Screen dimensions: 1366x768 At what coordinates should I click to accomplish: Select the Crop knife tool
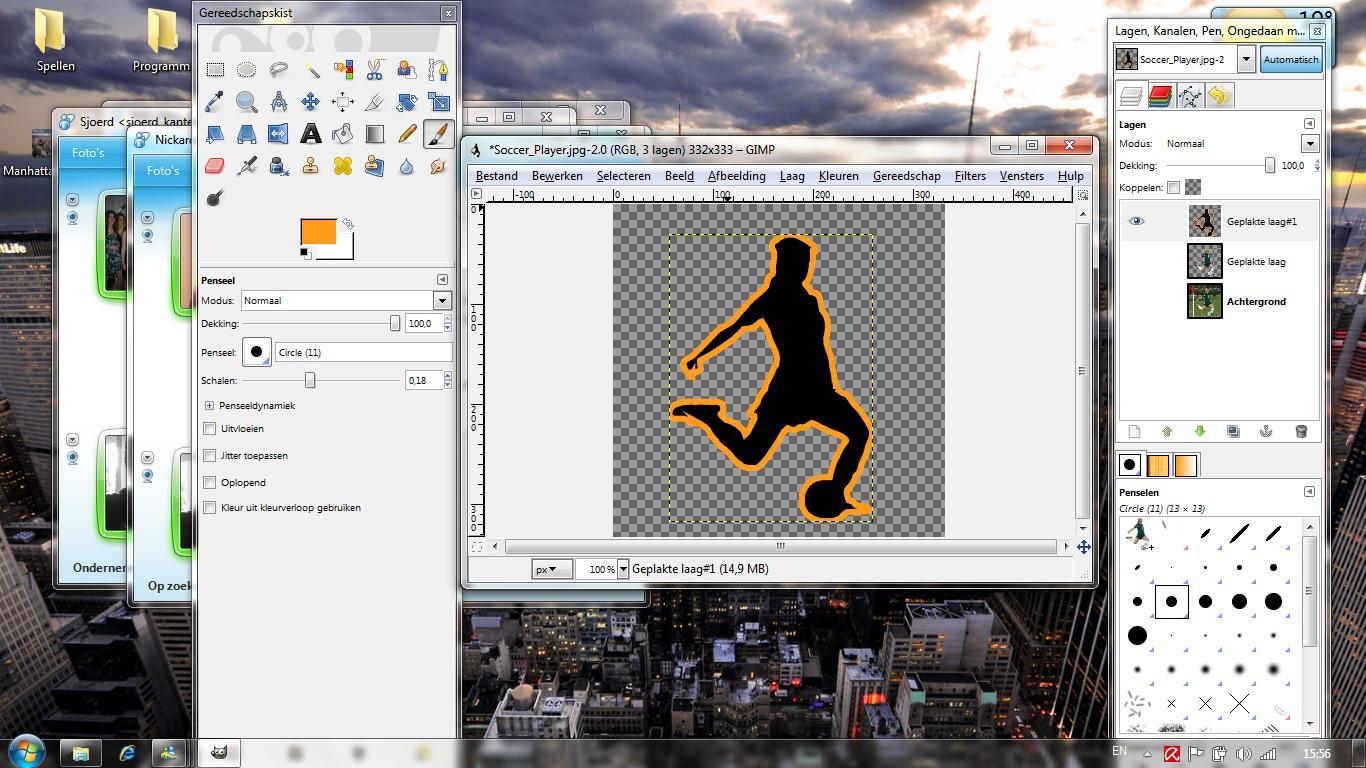click(x=375, y=102)
